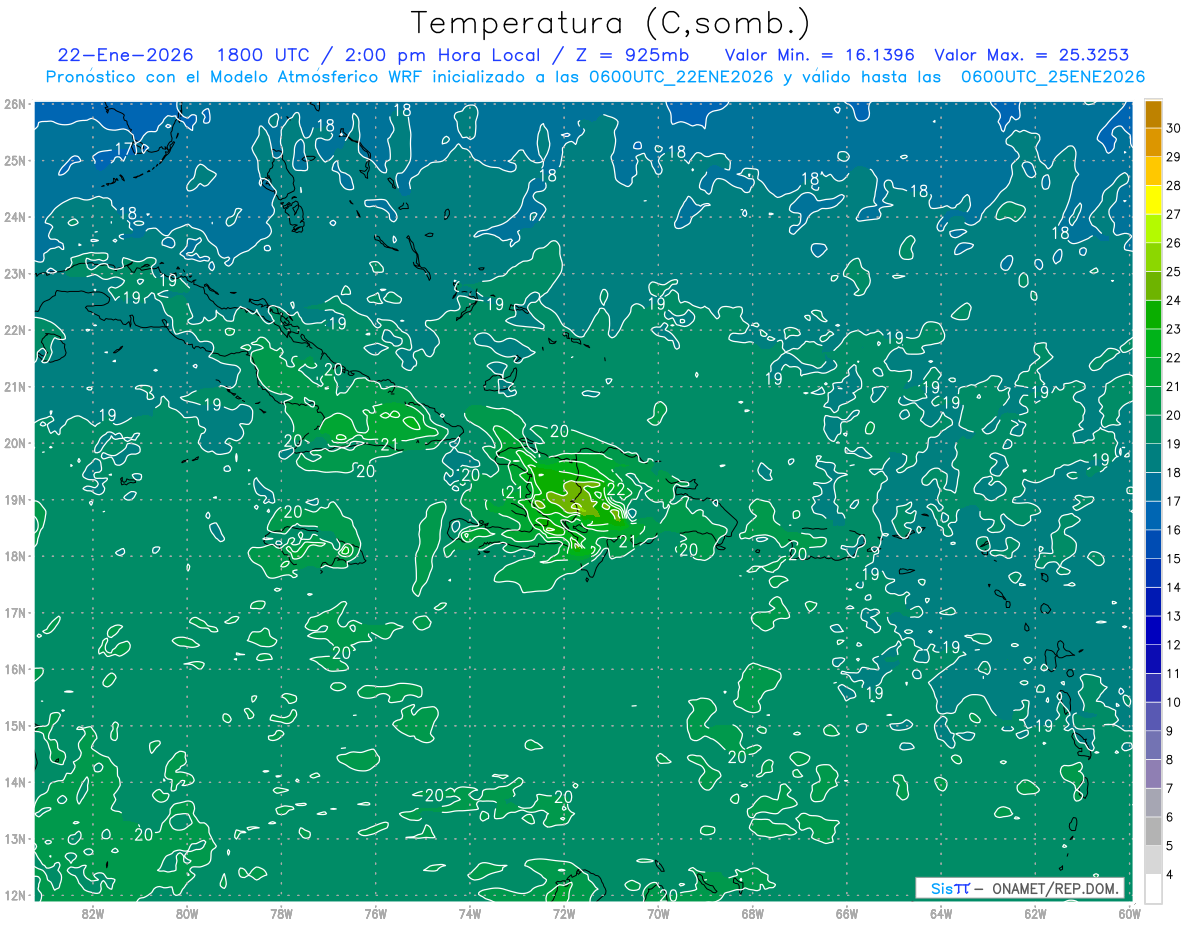Click the '17' contour label on the map

124,149
